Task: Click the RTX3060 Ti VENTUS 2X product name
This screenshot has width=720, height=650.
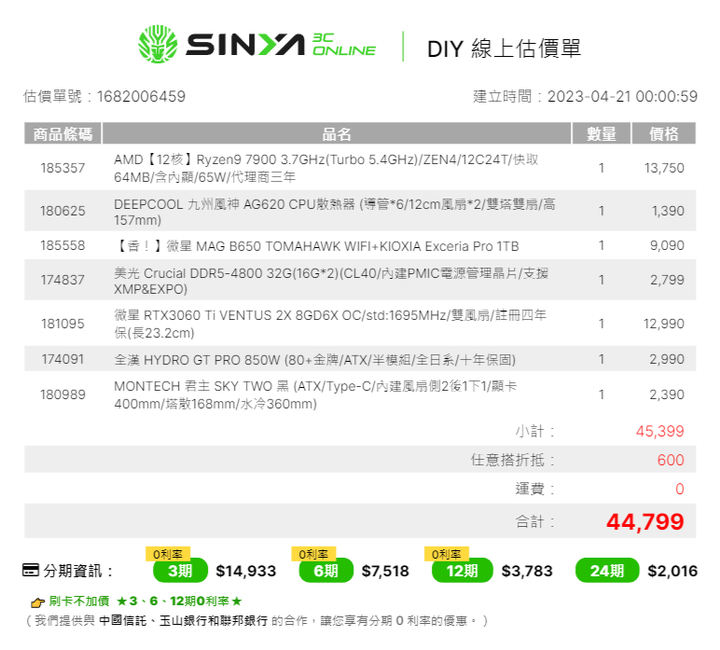Action: click(x=330, y=324)
